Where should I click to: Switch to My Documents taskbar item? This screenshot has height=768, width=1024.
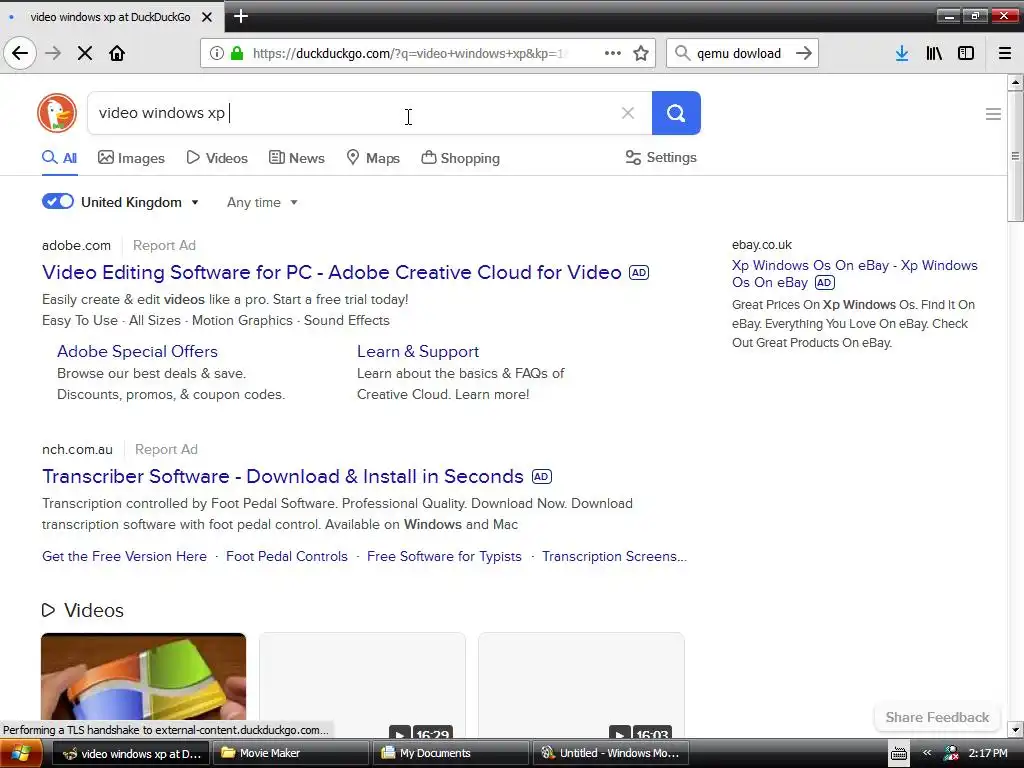pyautogui.click(x=451, y=753)
